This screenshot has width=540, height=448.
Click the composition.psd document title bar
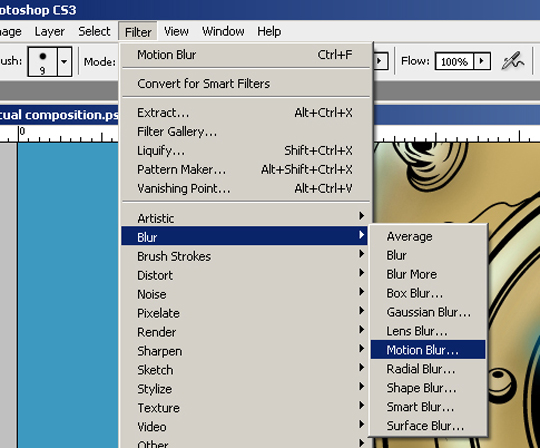pos(59,115)
